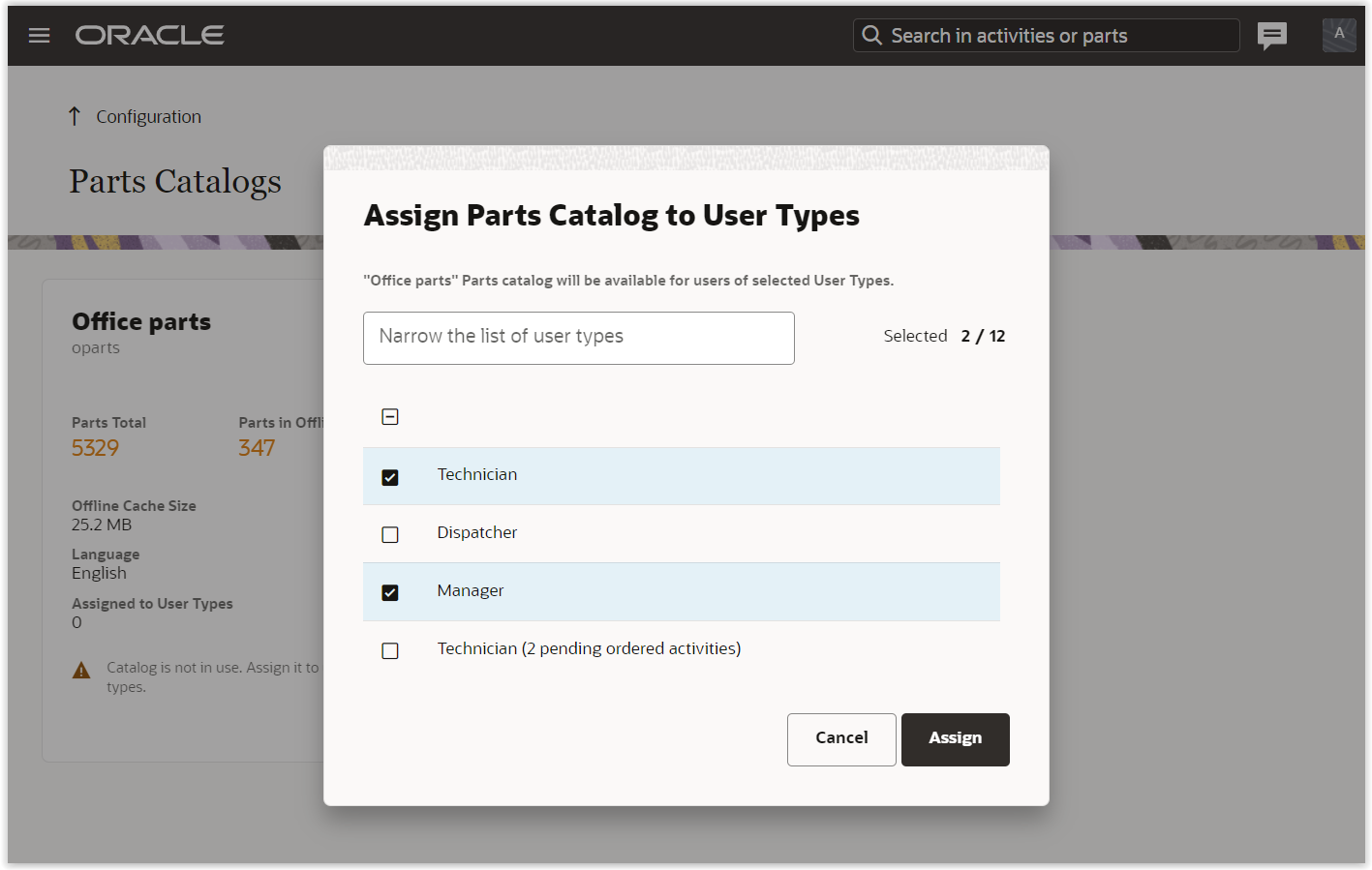The width and height of the screenshot is (1372, 870).
Task: Focus the Search in activities or parts box
Action: click(x=1055, y=36)
